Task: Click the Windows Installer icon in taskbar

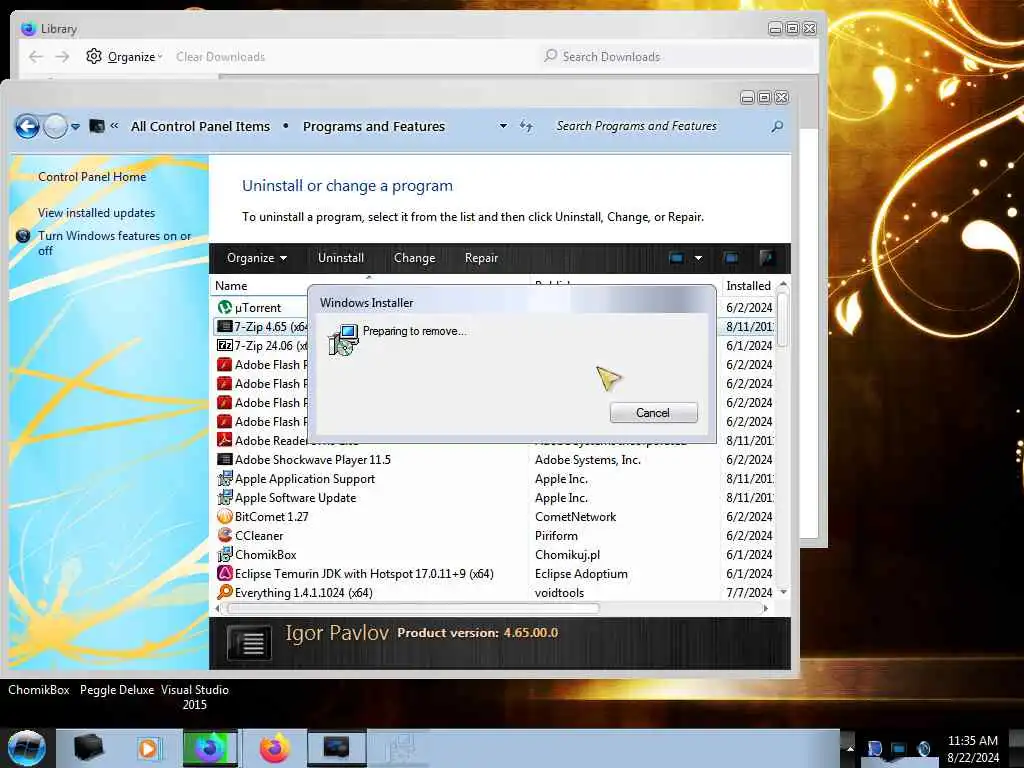Action: [400, 748]
